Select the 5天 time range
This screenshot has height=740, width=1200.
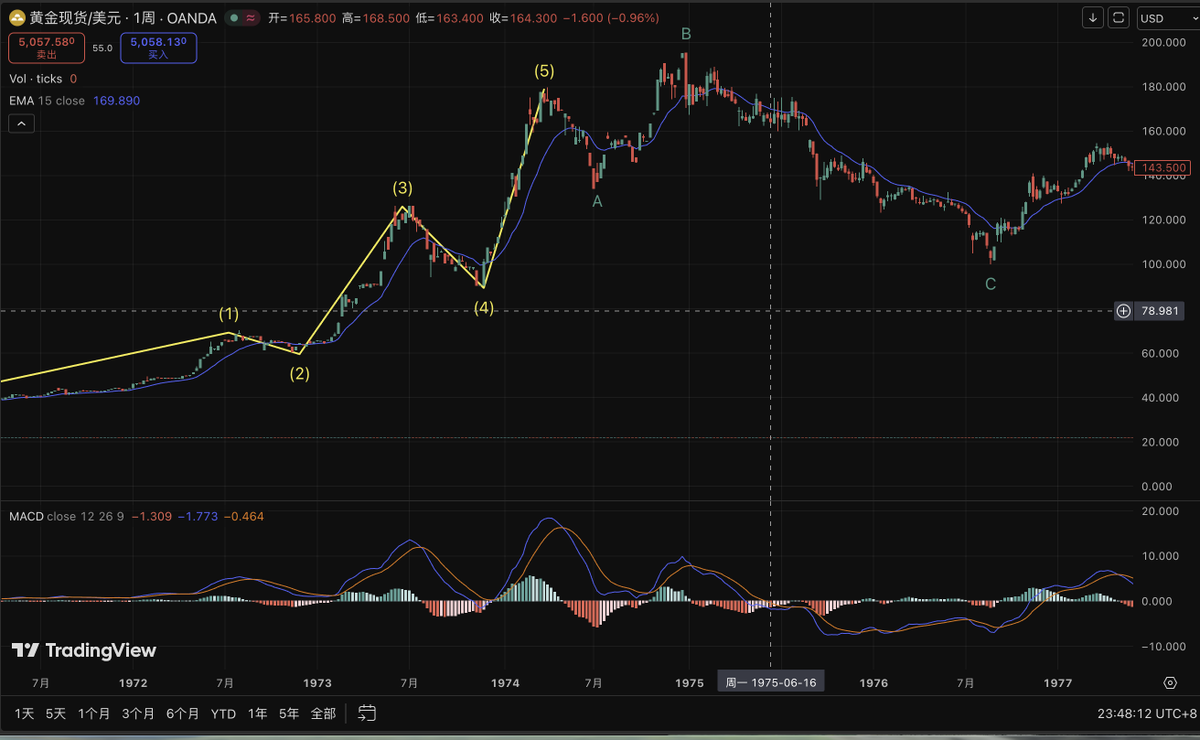click(55, 714)
